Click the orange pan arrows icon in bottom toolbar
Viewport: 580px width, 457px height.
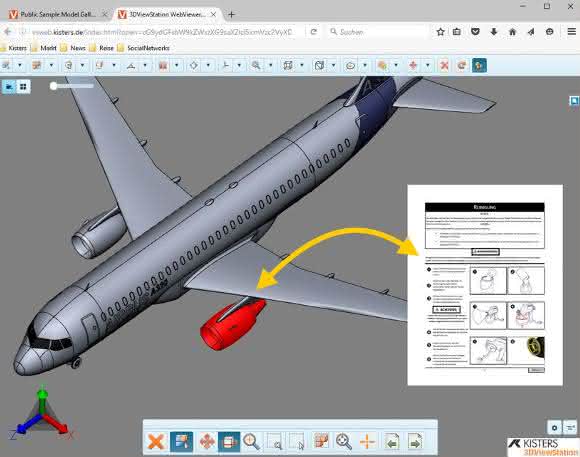[x=207, y=441]
